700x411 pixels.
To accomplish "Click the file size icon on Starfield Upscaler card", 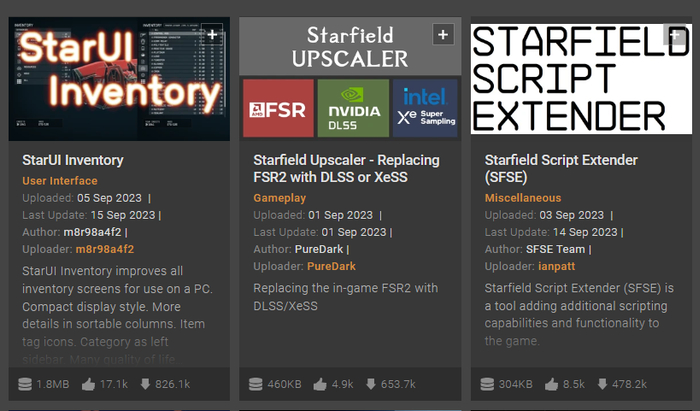I will 256,384.
